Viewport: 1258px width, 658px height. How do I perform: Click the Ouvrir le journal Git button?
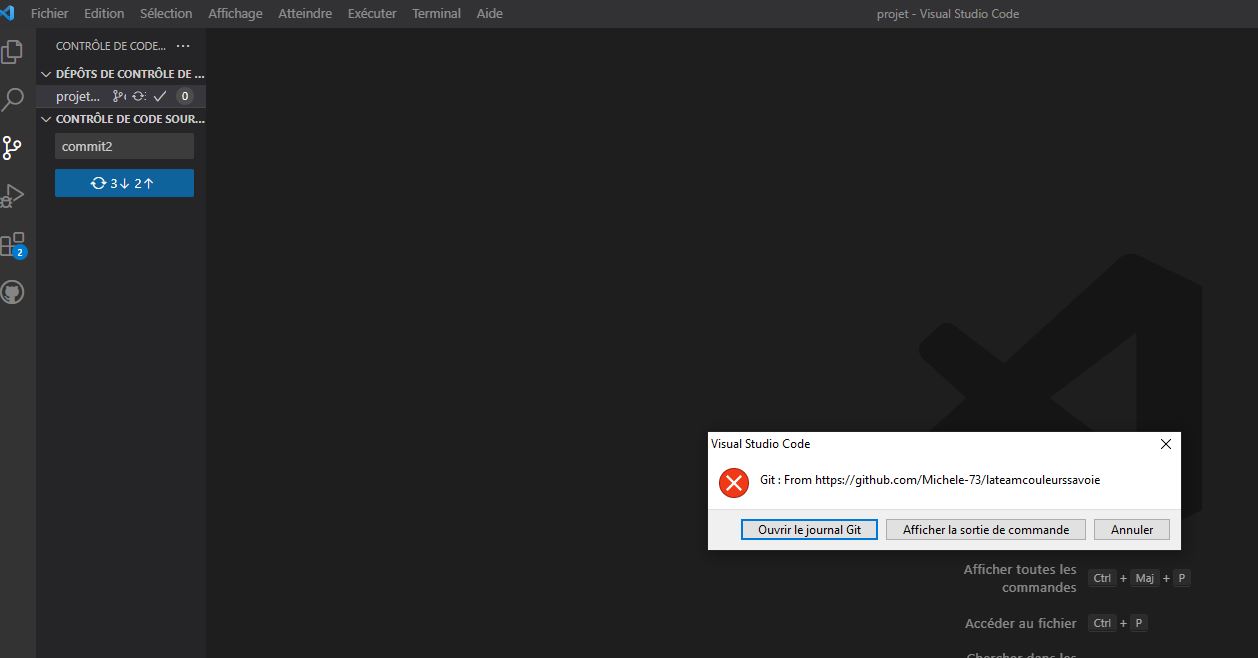tap(809, 530)
